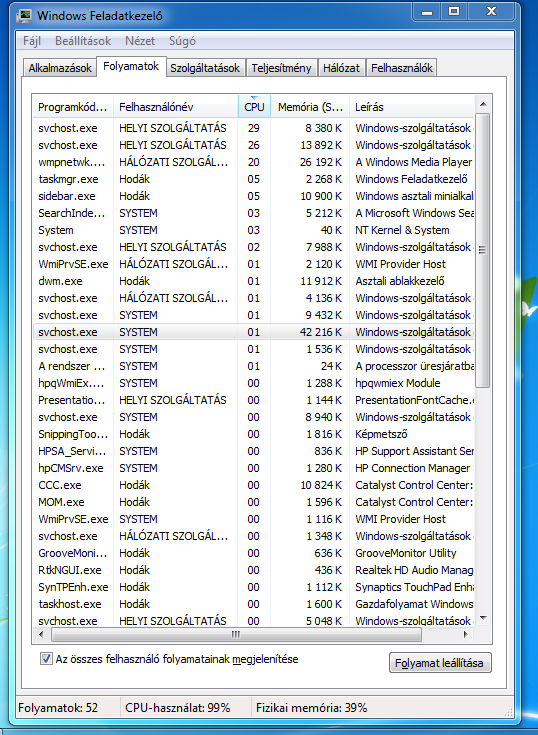Select the wmpnetwk.exe process row

point(254,162)
